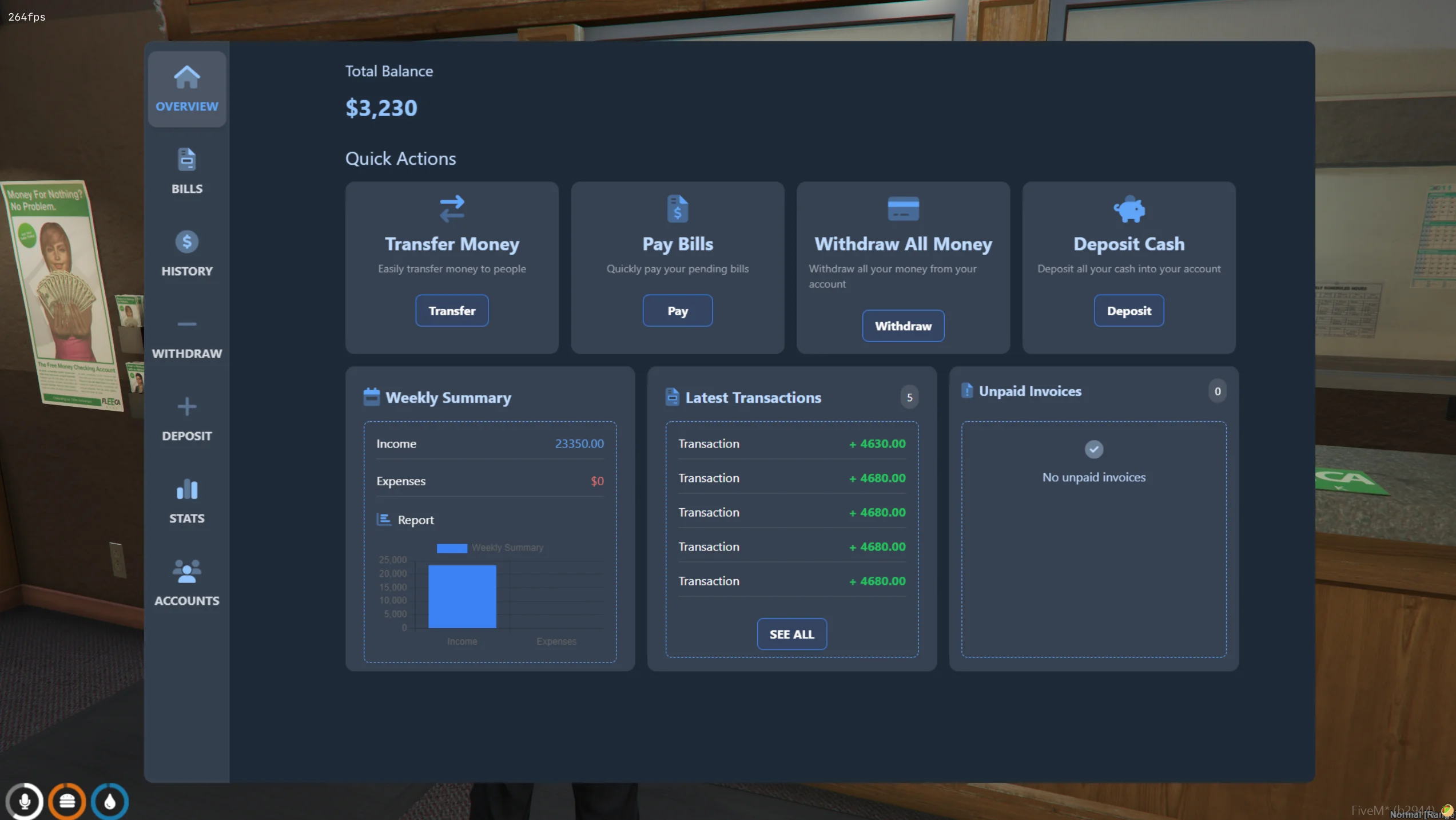The width and height of the screenshot is (1456, 820).
Task: Click the thirst water drop HUD icon
Action: (x=110, y=801)
